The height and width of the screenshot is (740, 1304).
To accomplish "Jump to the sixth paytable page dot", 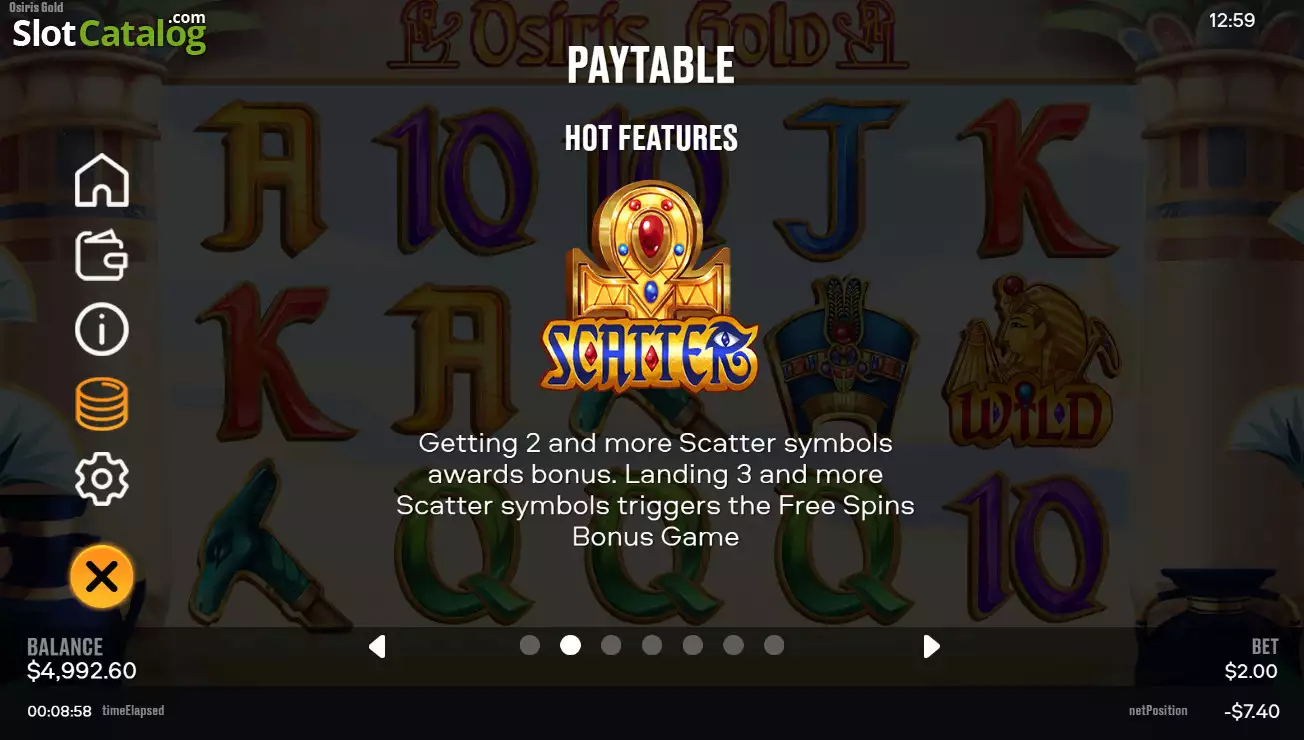I will [733, 645].
